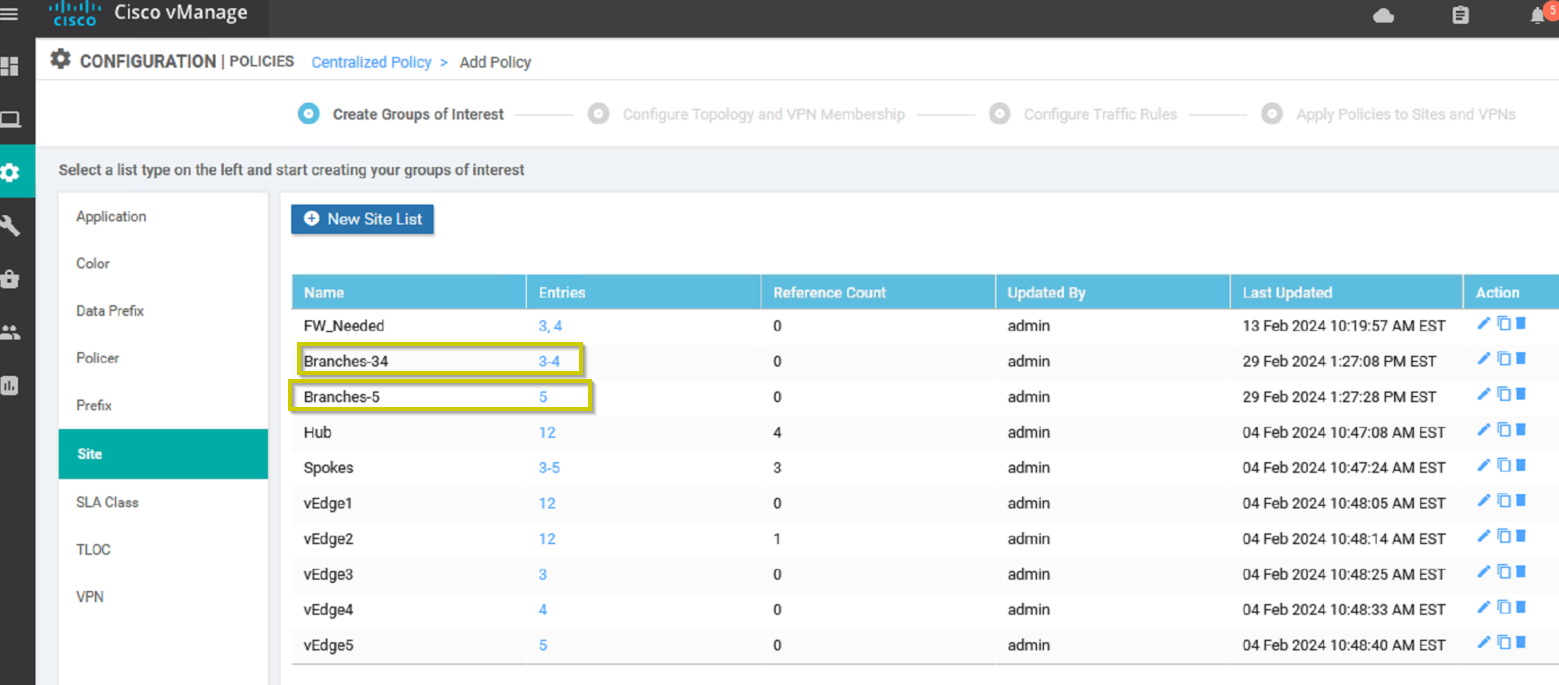Go to Create Groups of Interest step
This screenshot has width=1559, height=685.
click(401, 114)
